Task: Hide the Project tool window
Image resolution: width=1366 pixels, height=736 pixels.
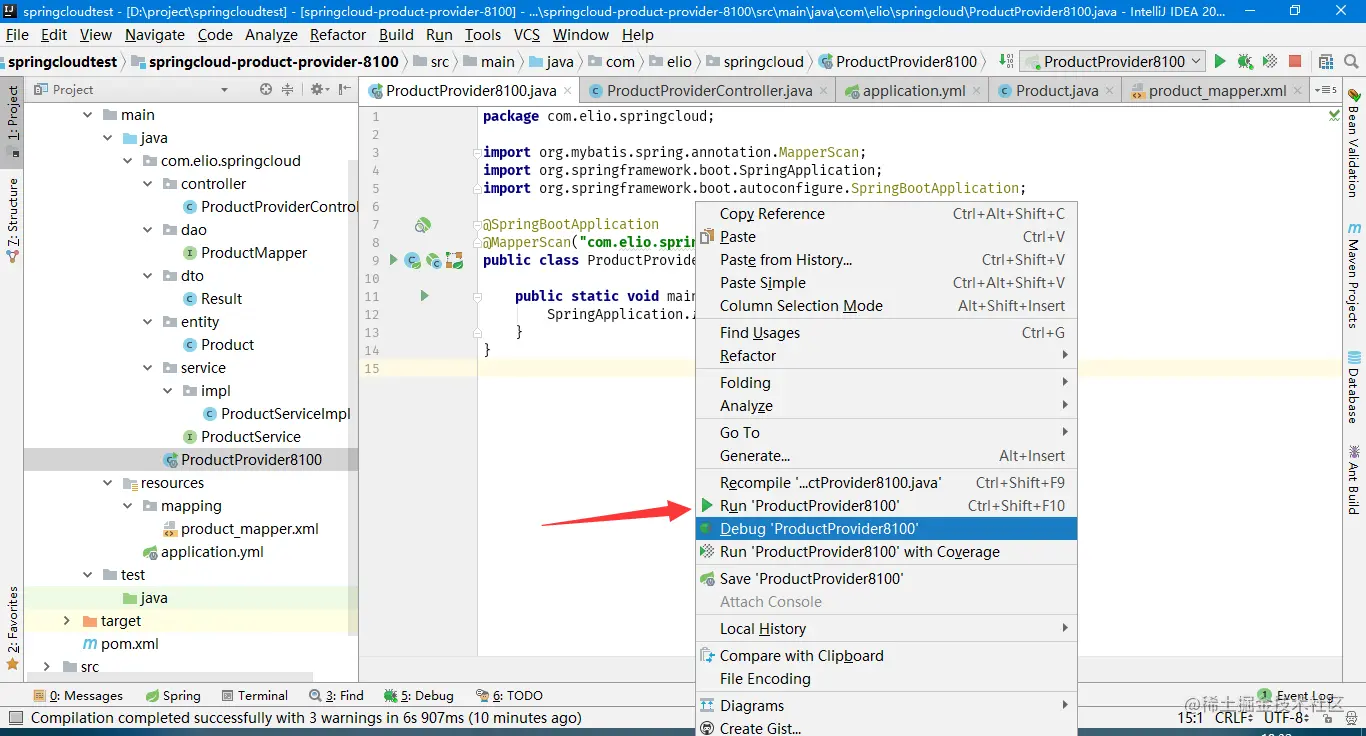Action: (344, 89)
